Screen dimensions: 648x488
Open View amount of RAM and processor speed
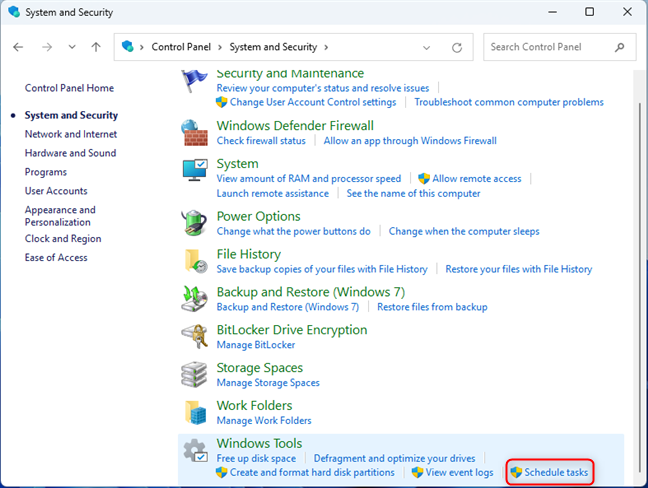(309, 179)
